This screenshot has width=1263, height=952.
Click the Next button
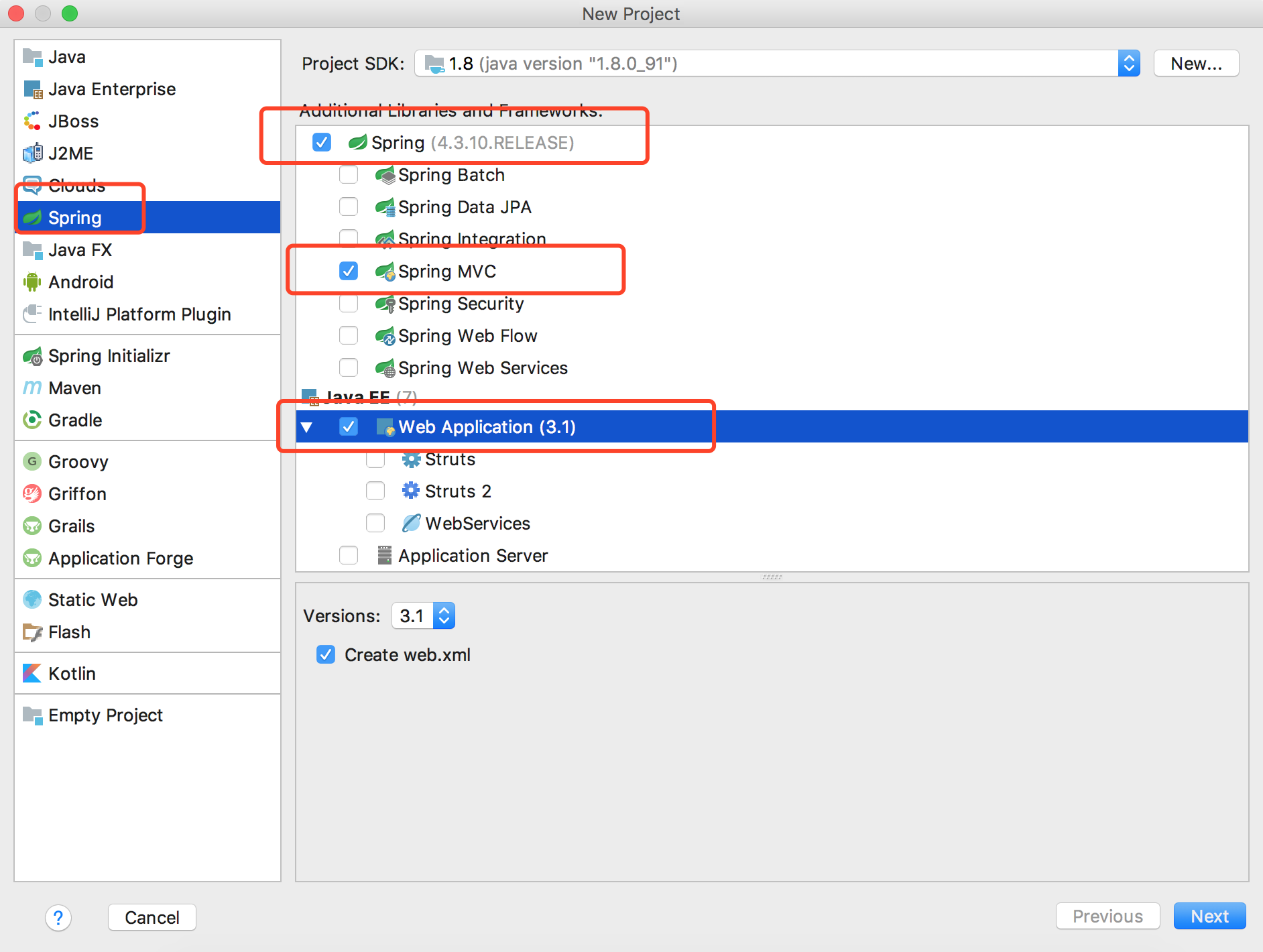pyautogui.click(x=1209, y=916)
